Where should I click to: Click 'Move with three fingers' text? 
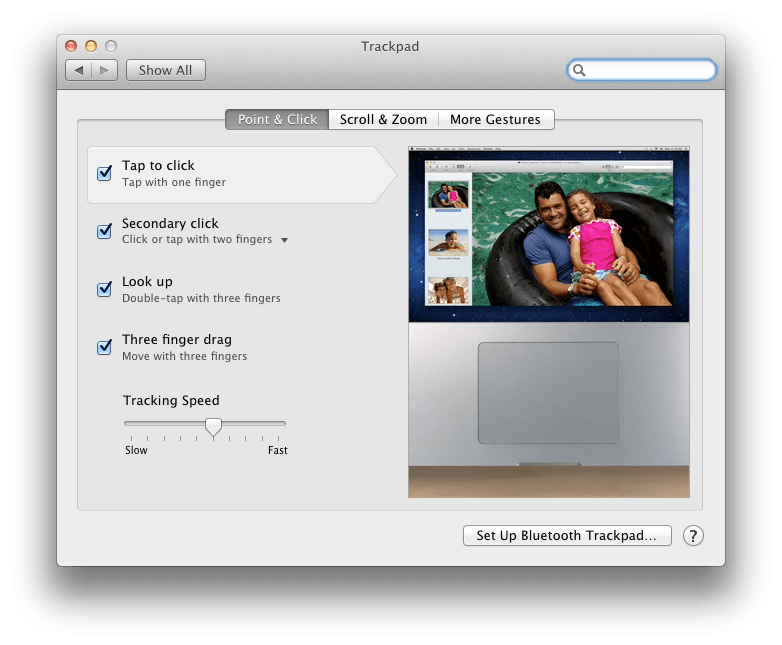pyautogui.click(x=185, y=356)
